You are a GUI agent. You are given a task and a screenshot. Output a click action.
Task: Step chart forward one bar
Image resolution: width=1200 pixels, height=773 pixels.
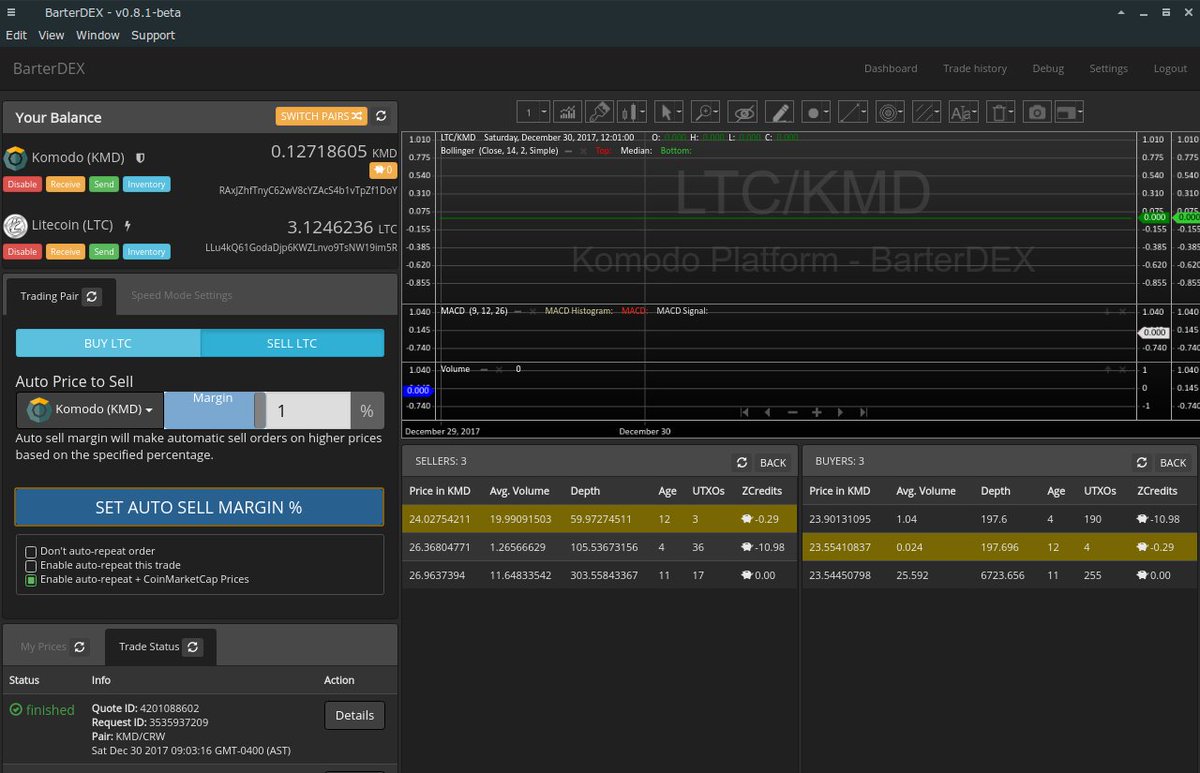tap(840, 412)
